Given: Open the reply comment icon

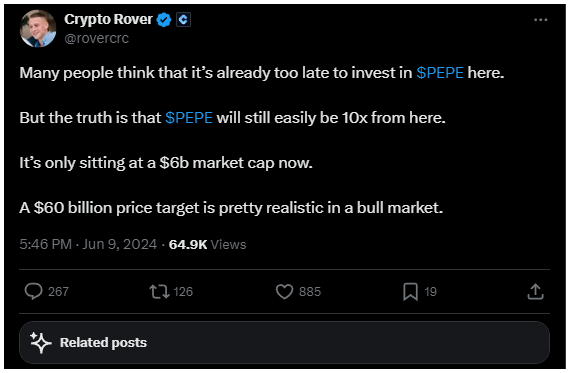Looking at the screenshot, I should click(x=33, y=292).
